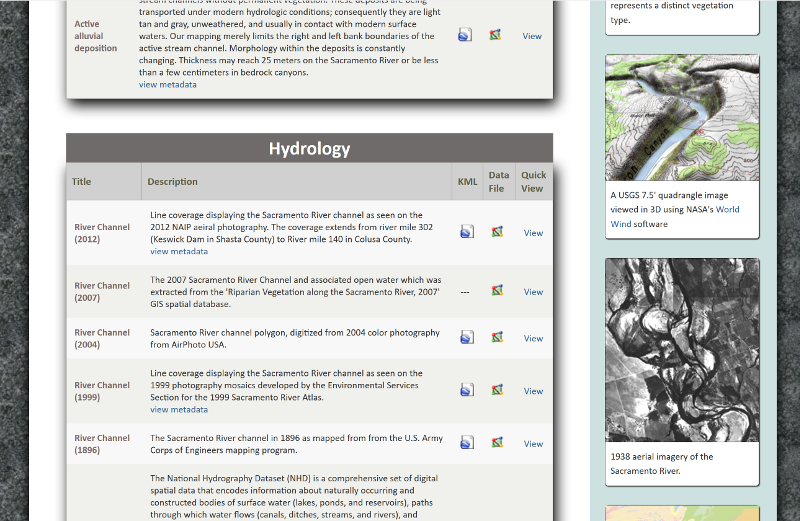This screenshot has height=521, width=800.
Task: View River Channel (1896) quick view
Action: click(x=533, y=444)
